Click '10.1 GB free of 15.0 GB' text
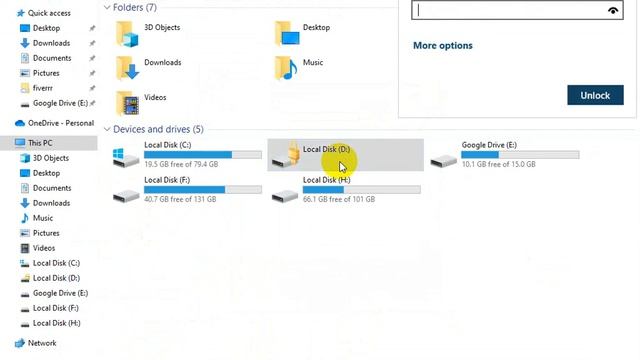Image resolution: width=640 pixels, height=360 pixels. tap(498, 164)
